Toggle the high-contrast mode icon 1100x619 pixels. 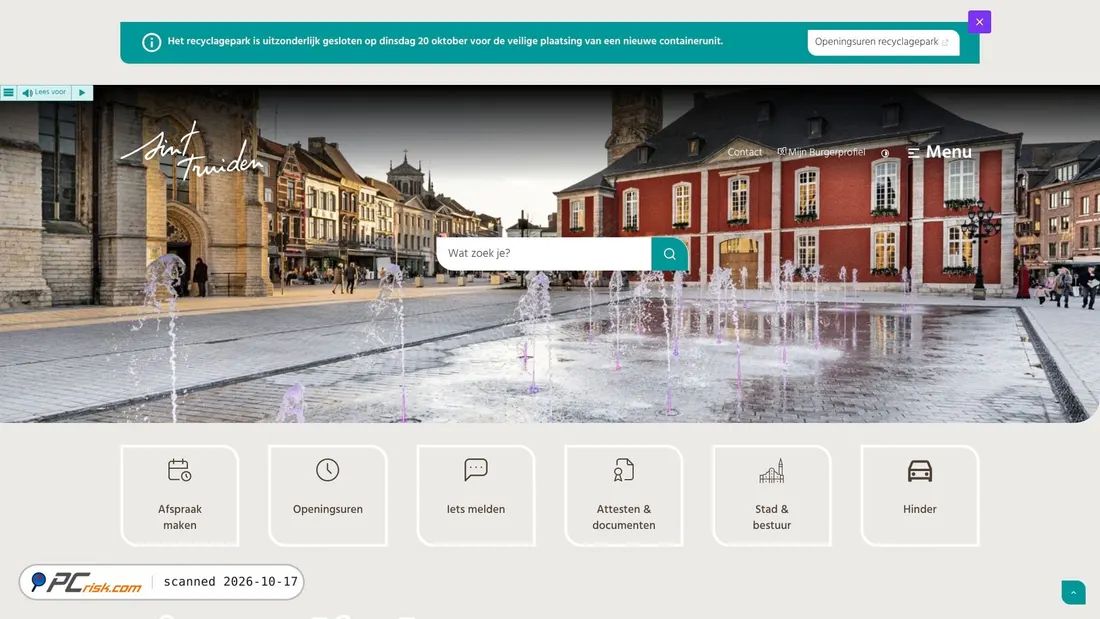[x=885, y=153]
